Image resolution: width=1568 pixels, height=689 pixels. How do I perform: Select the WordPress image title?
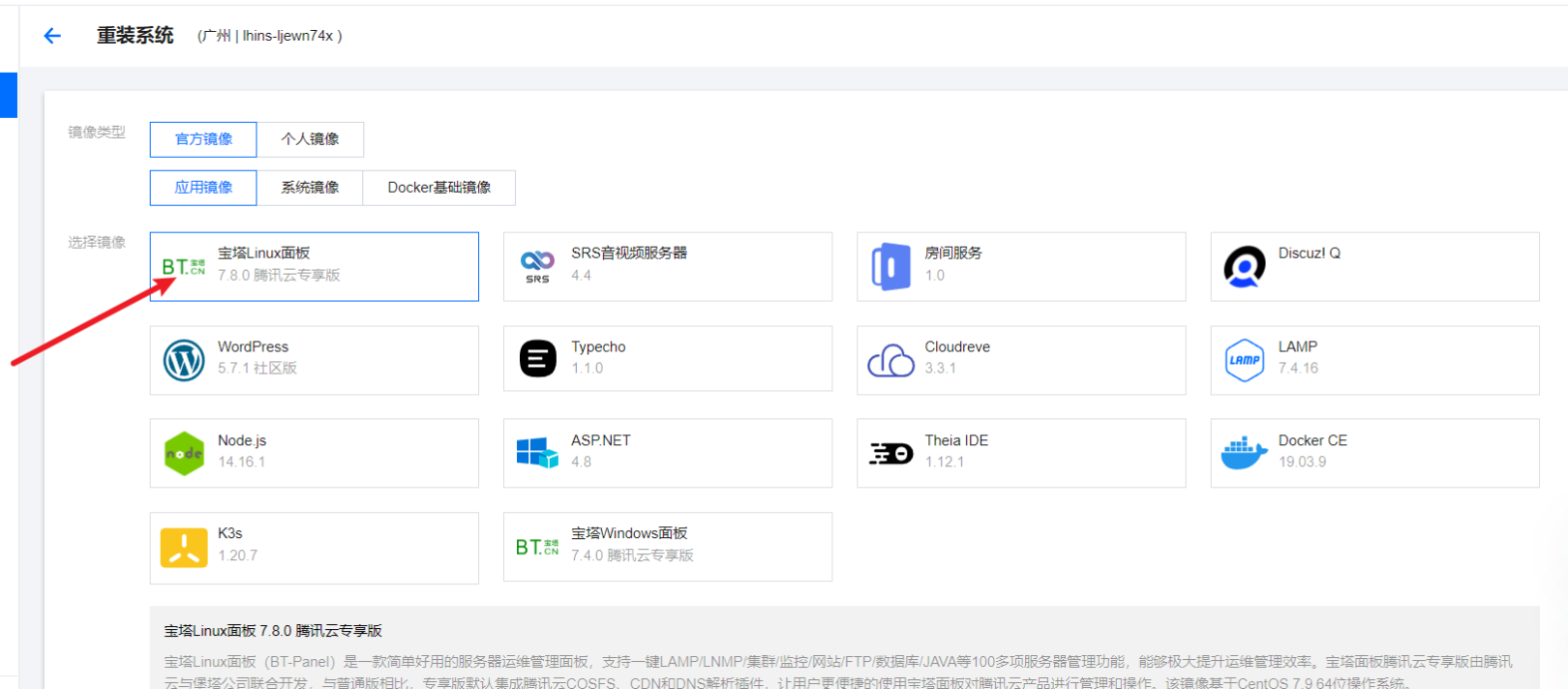[x=253, y=346]
